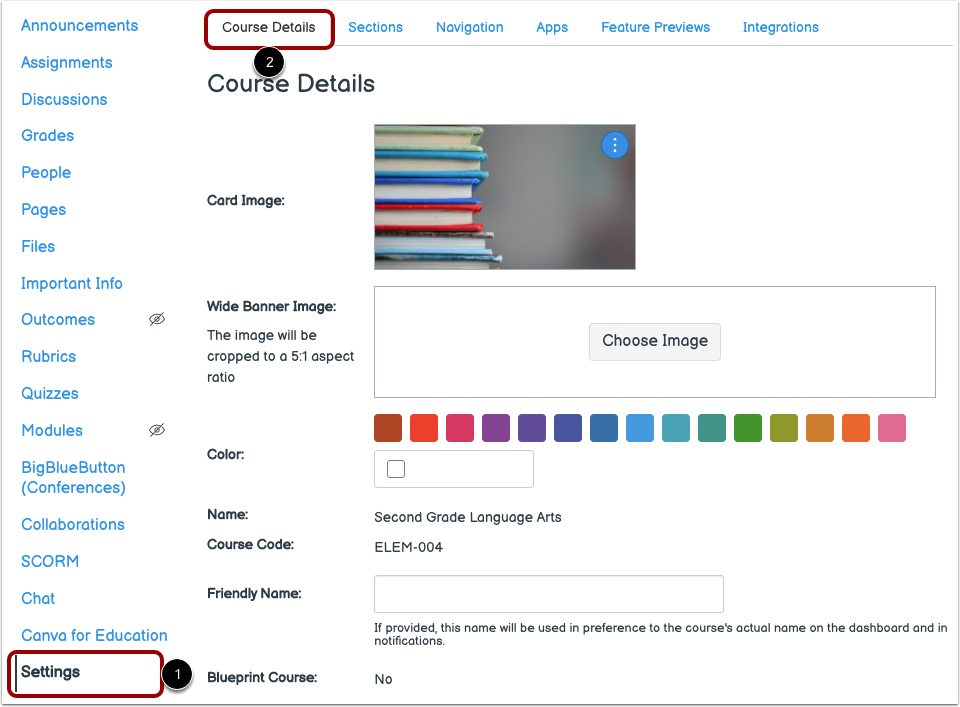960x707 pixels.
Task: Open Canva for Education
Action: [94, 635]
